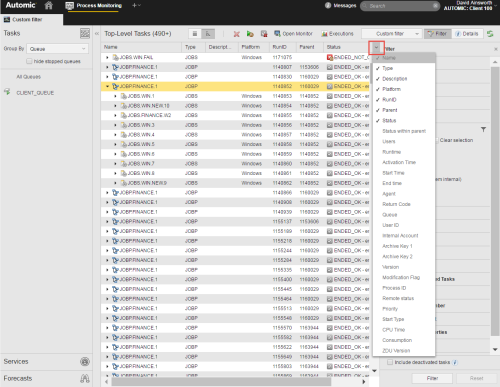This screenshot has width=500, height=387.
Task: Switch to list view icon in toolbar
Action: (195, 34)
